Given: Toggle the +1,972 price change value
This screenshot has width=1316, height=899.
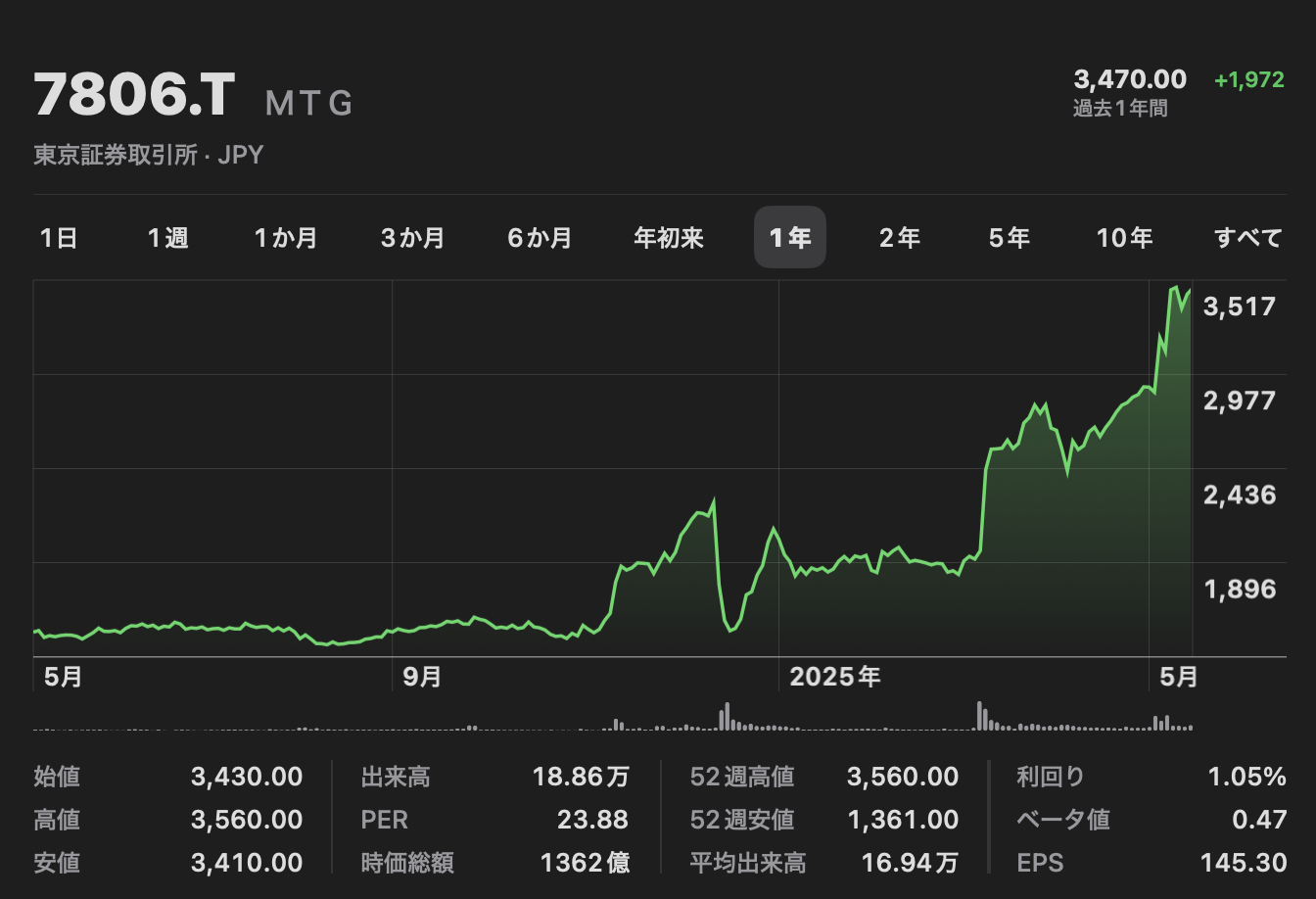Looking at the screenshot, I should click(1249, 79).
